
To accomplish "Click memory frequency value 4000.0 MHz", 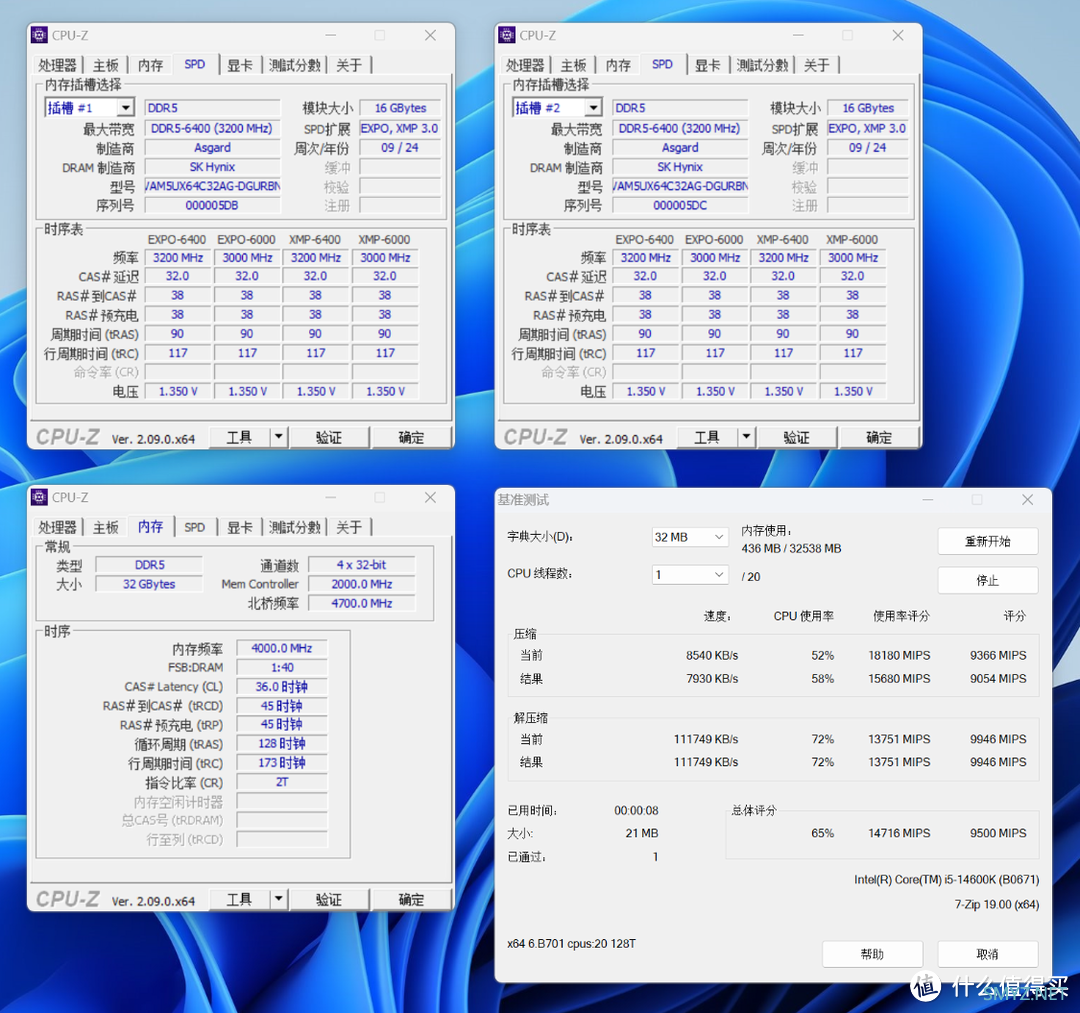I will tap(282, 648).
